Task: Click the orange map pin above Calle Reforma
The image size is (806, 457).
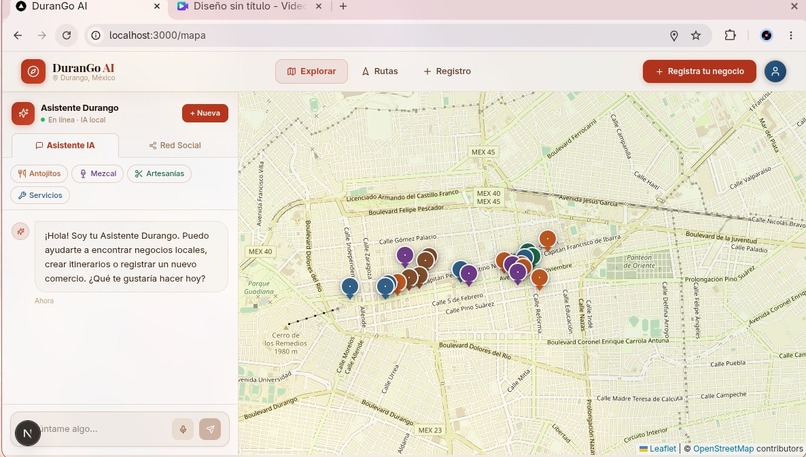Action: tap(539, 278)
